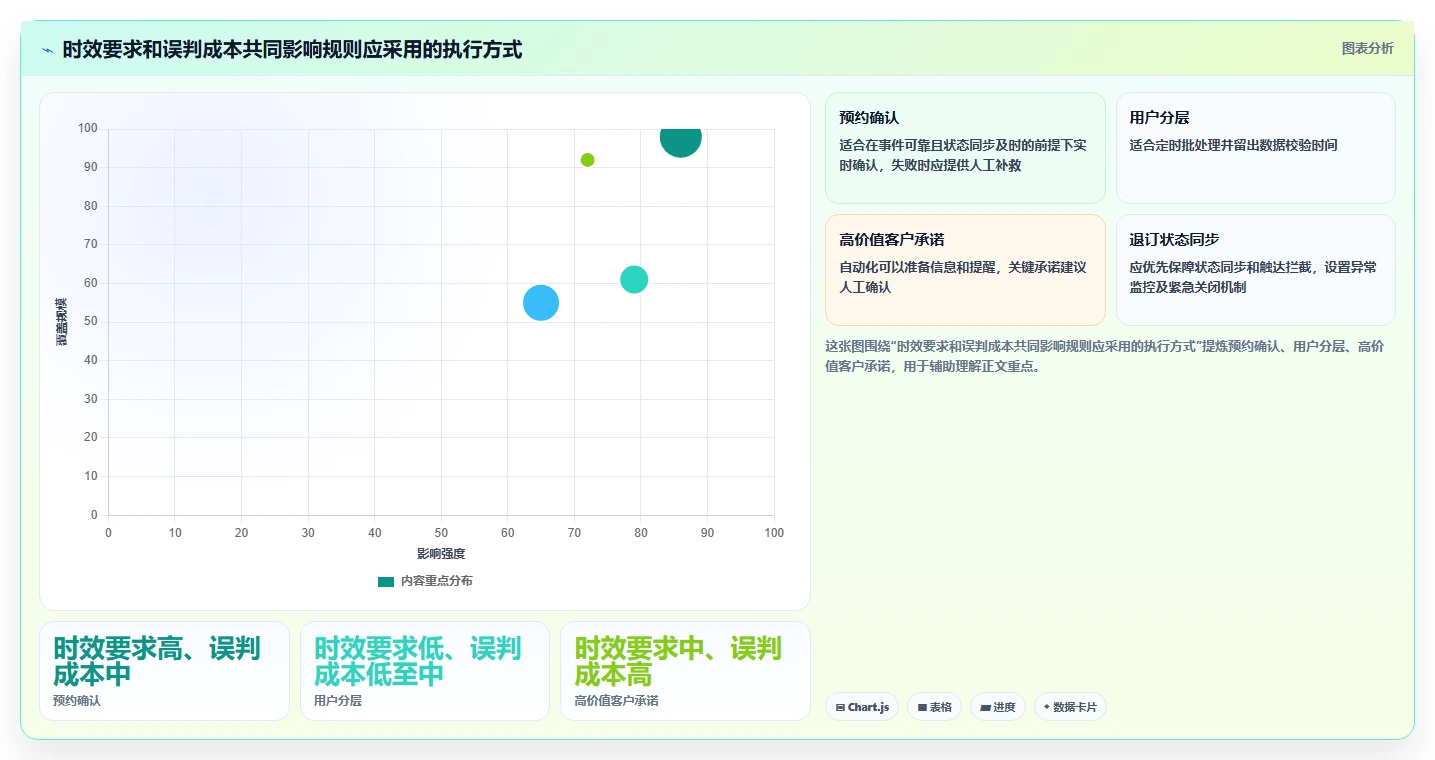The image size is (1435, 760).
Task: Open the 退订状态同步 info card
Action: [x=1255, y=270]
